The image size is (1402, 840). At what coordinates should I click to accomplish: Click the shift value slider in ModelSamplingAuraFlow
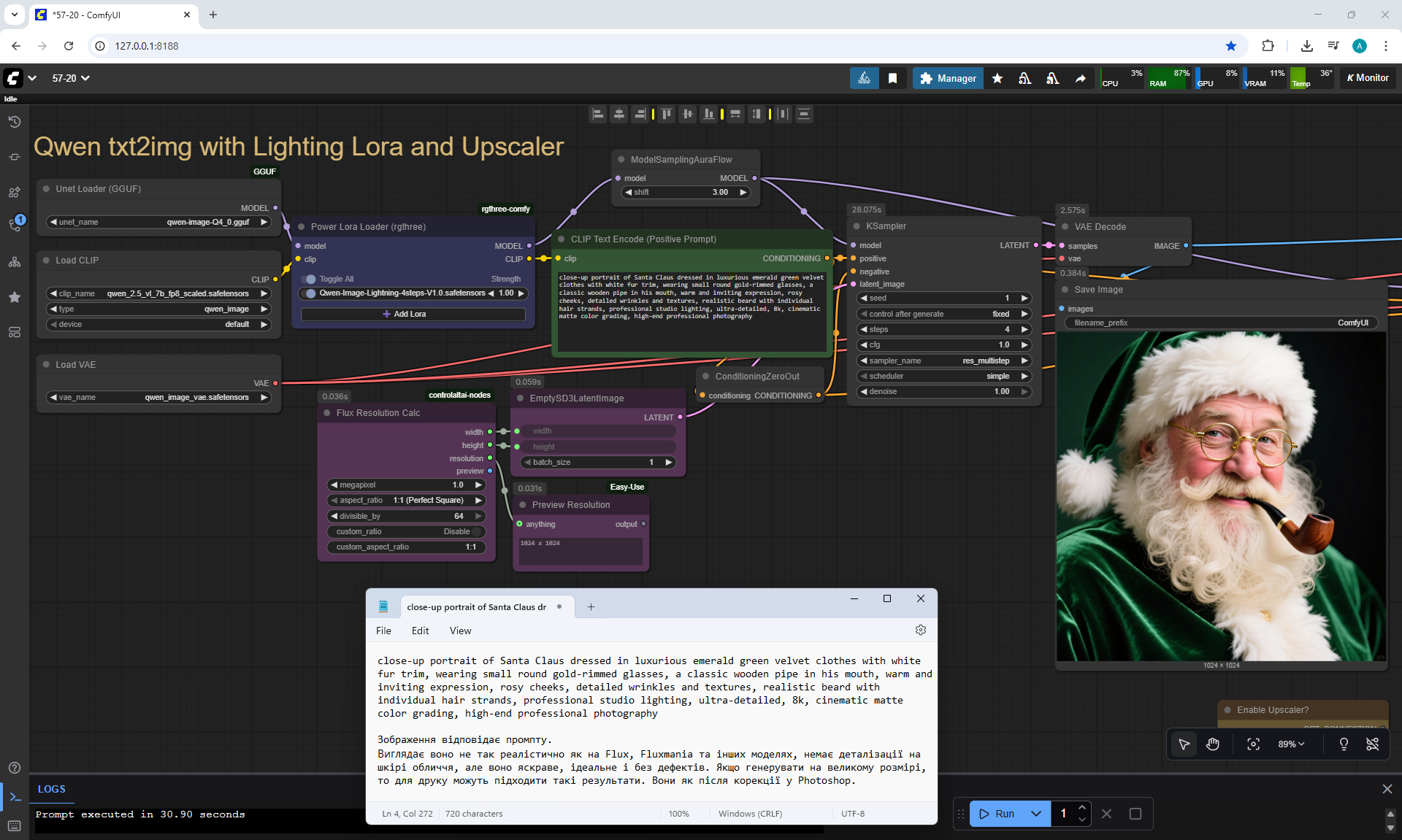click(685, 192)
